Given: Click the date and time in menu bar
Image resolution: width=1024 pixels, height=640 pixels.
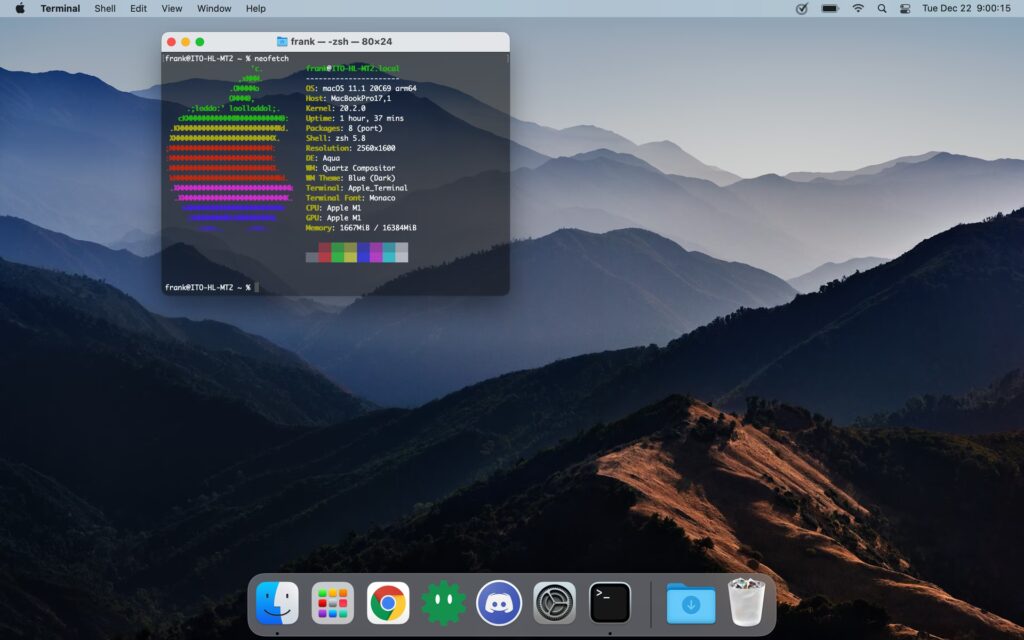Looking at the screenshot, I should pos(966,8).
